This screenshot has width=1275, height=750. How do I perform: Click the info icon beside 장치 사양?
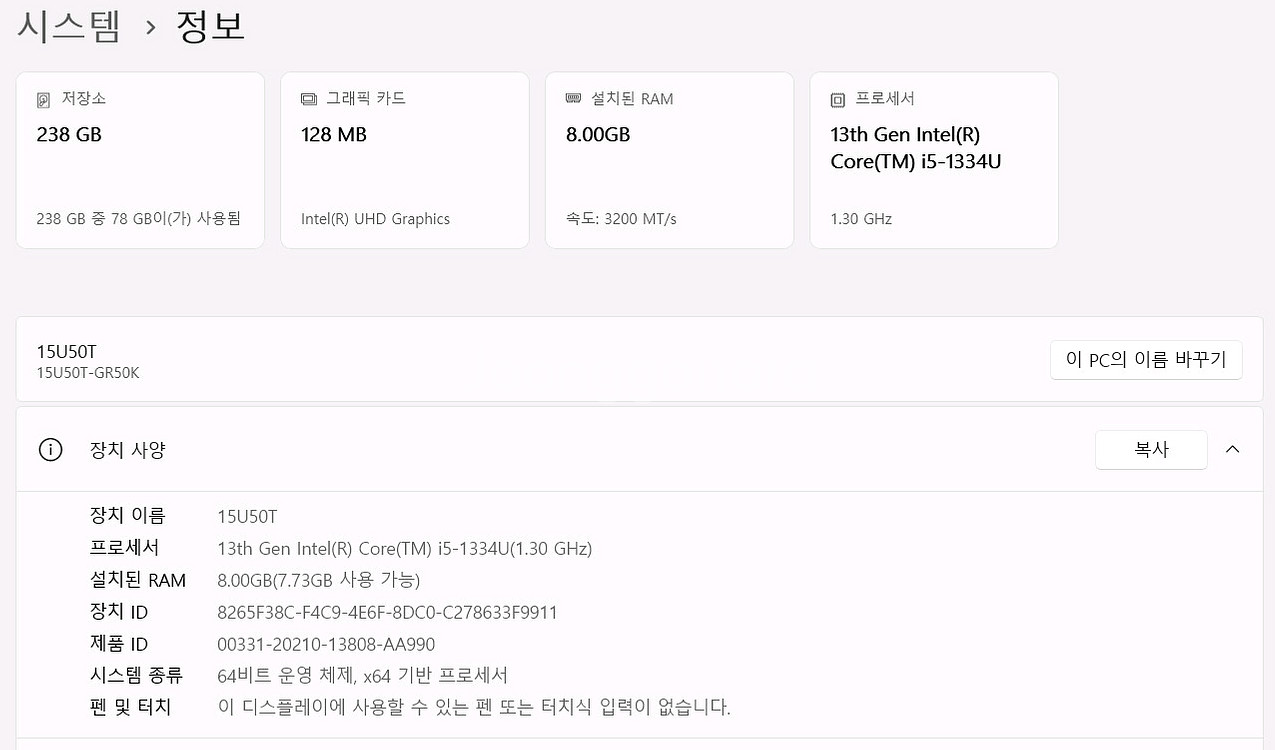click(x=50, y=449)
